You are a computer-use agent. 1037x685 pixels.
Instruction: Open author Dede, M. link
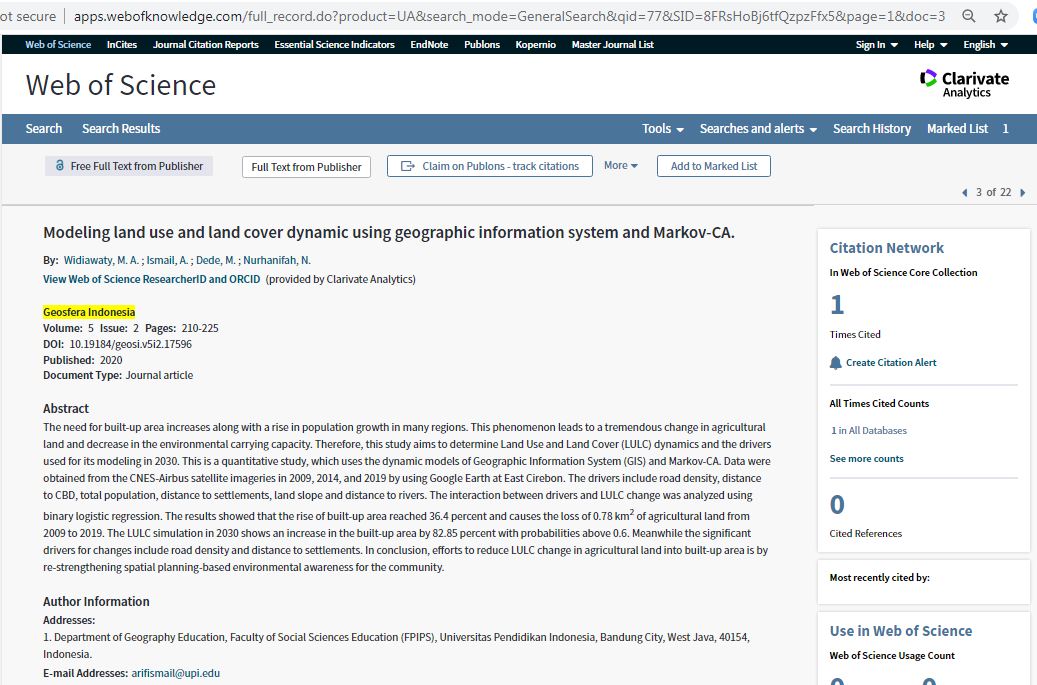pyautogui.click(x=216, y=261)
